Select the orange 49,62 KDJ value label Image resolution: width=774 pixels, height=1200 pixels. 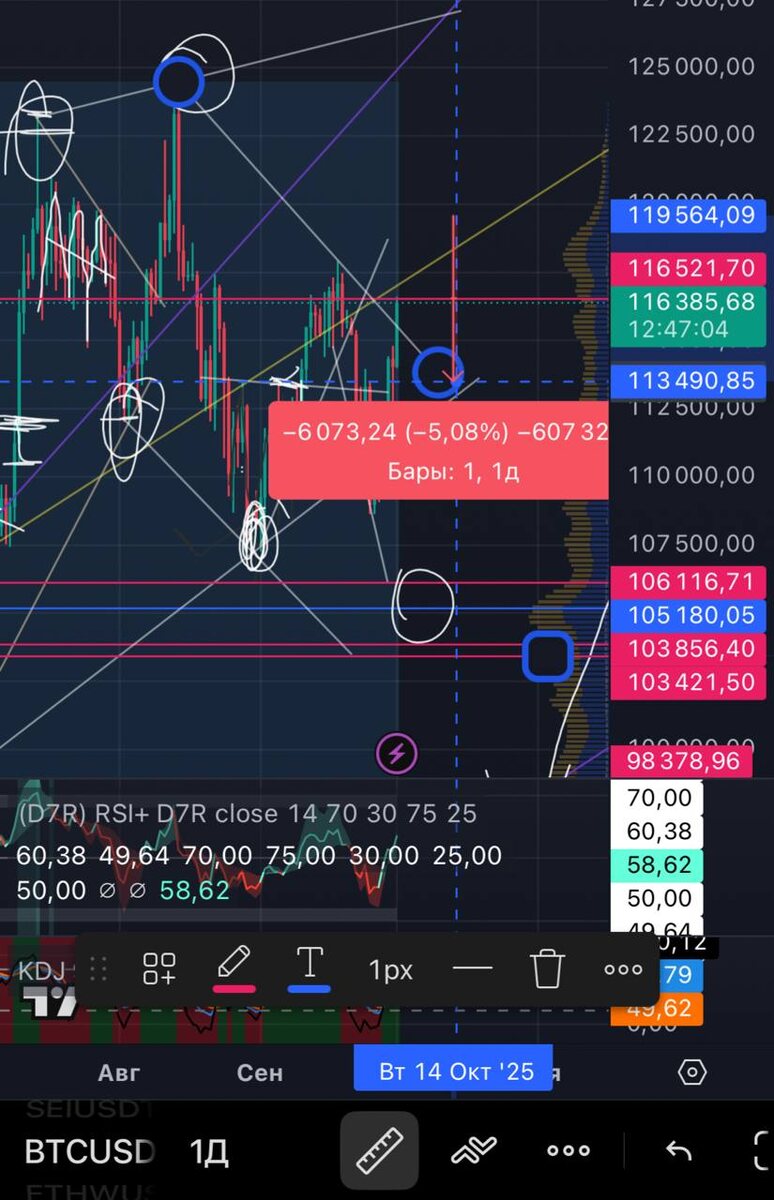[x=657, y=1008]
